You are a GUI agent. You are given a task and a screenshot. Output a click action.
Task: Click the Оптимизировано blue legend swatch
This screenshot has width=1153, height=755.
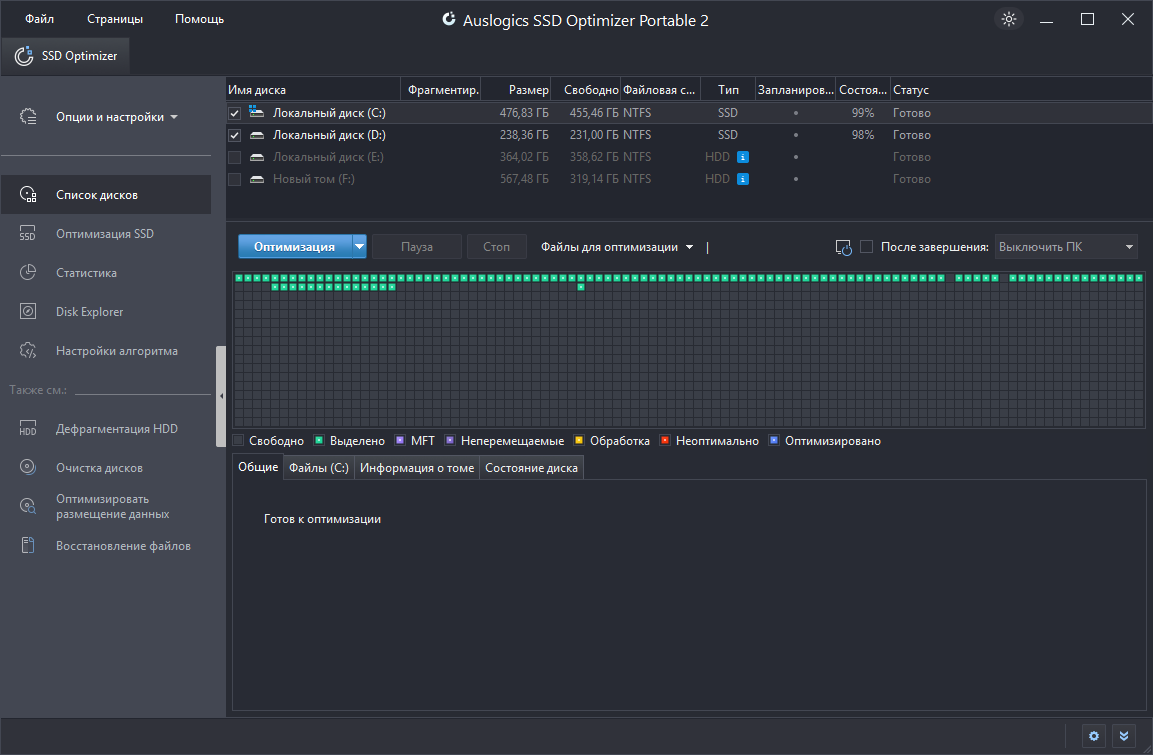click(x=774, y=440)
